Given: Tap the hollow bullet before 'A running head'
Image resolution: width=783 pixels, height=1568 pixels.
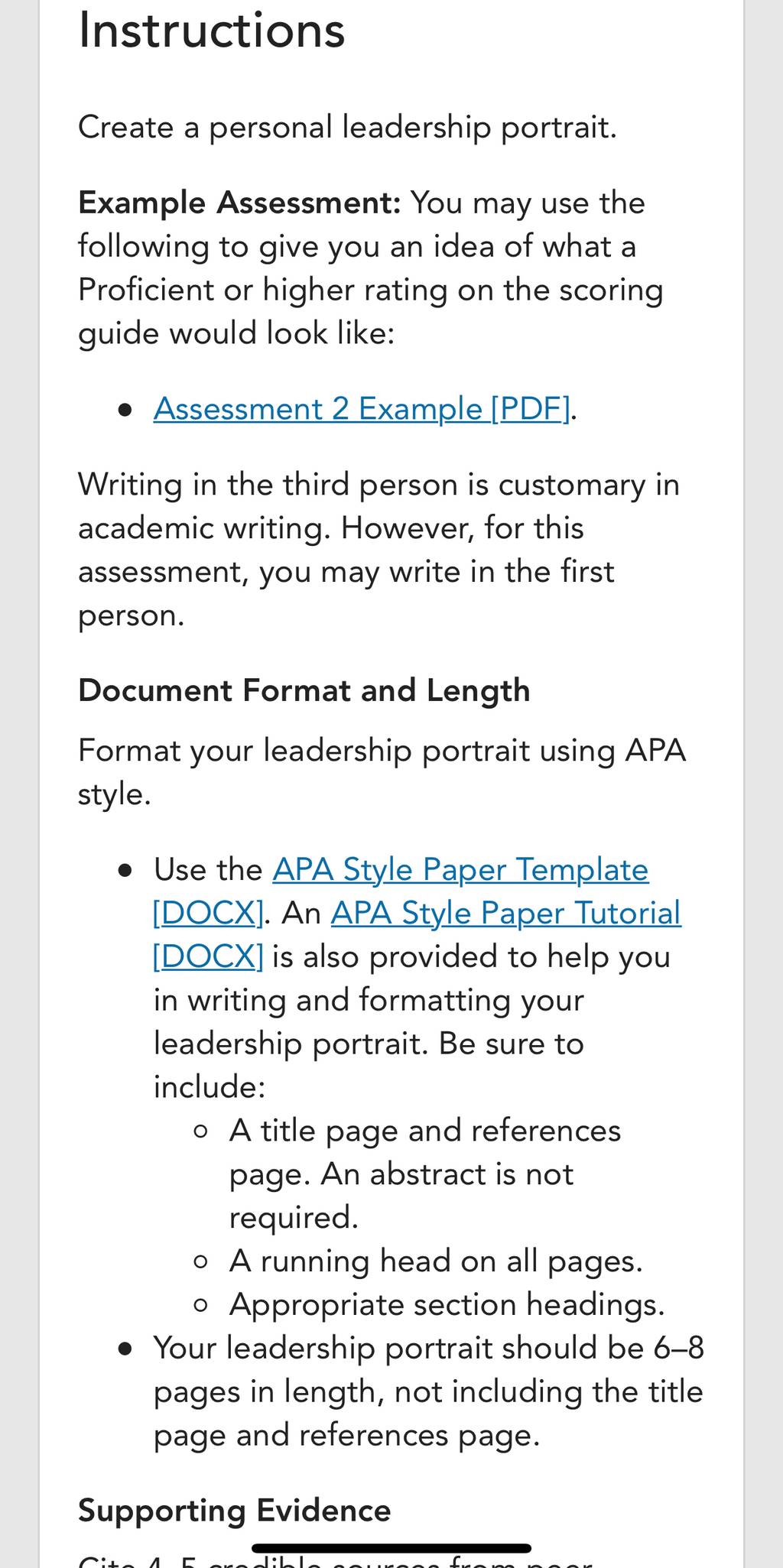Looking at the screenshot, I should [x=201, y=1262].
